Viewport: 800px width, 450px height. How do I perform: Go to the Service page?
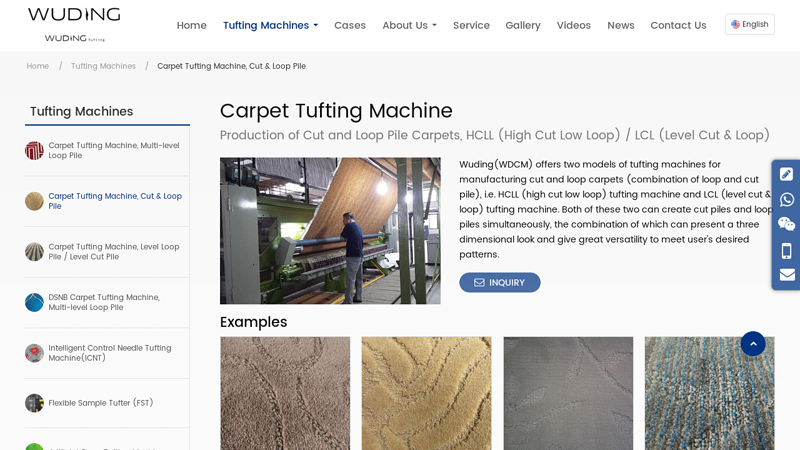pos(471,25)
